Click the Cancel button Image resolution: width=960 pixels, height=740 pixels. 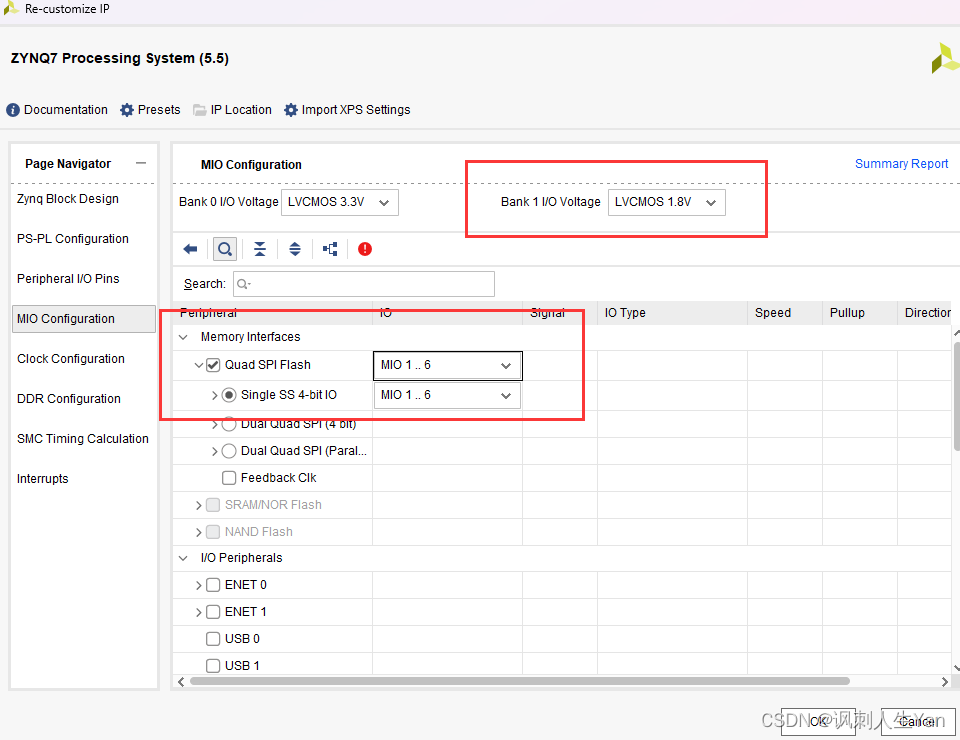pyautogui.click(x=918, y=722)
